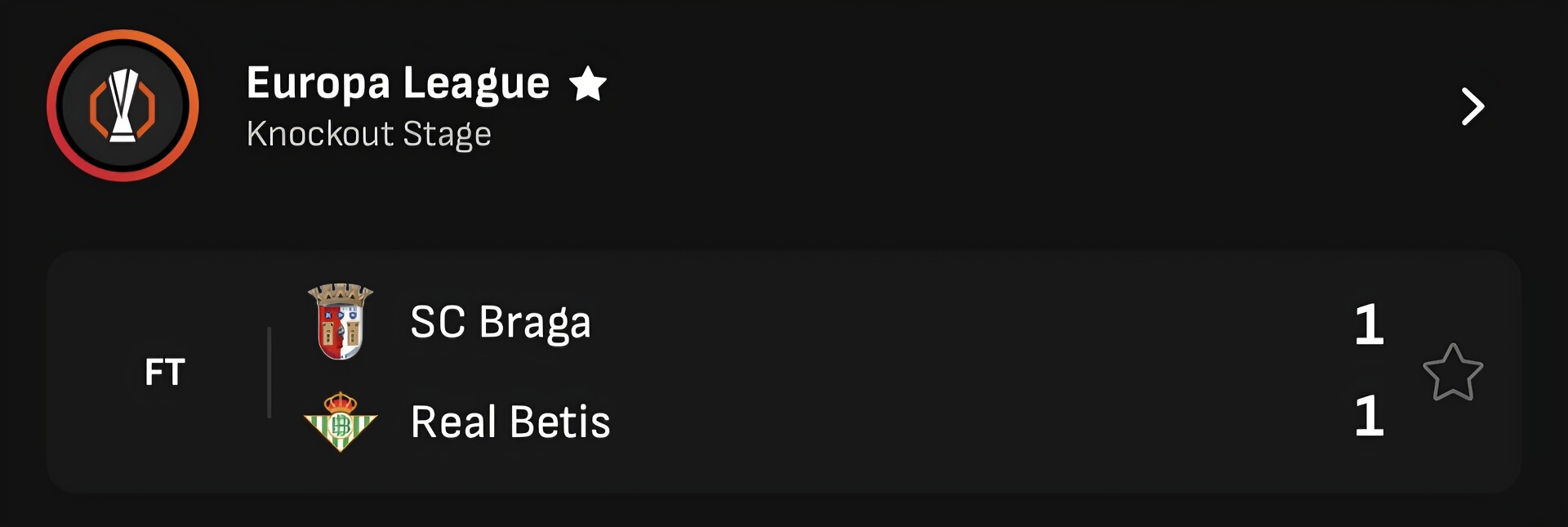The image size is (1568, 527).
Task: Click the FT full-time status label
Action: coord(165,373)
